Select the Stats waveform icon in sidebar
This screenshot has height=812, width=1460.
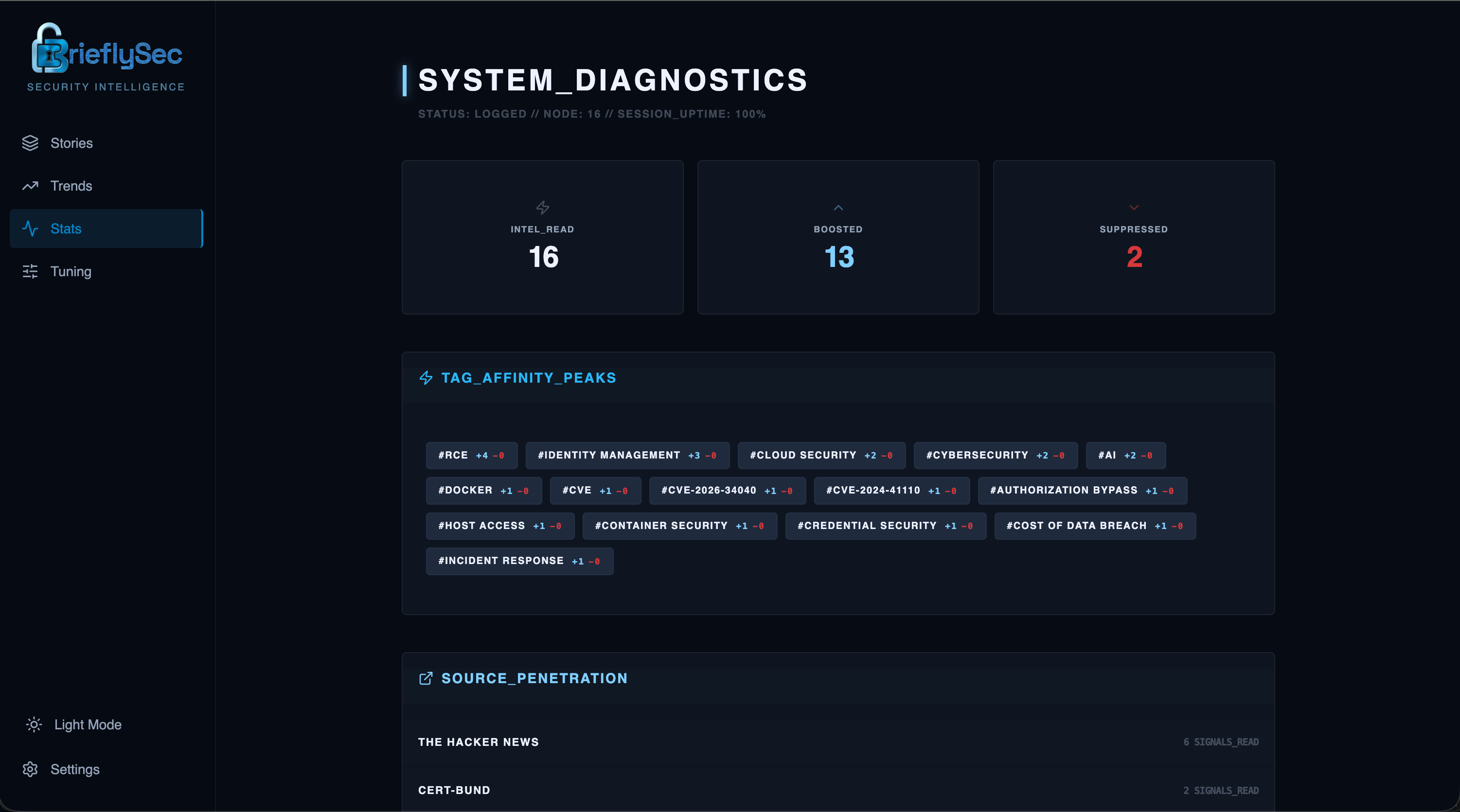point(31,229)
